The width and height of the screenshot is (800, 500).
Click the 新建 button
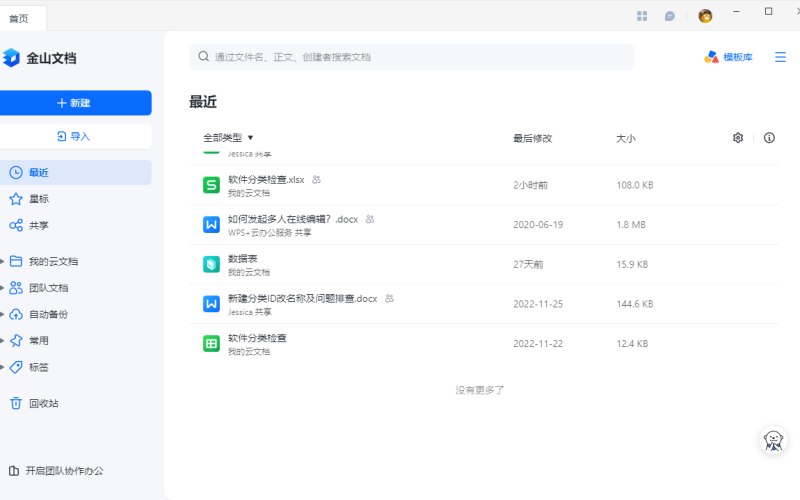point(76,103)
